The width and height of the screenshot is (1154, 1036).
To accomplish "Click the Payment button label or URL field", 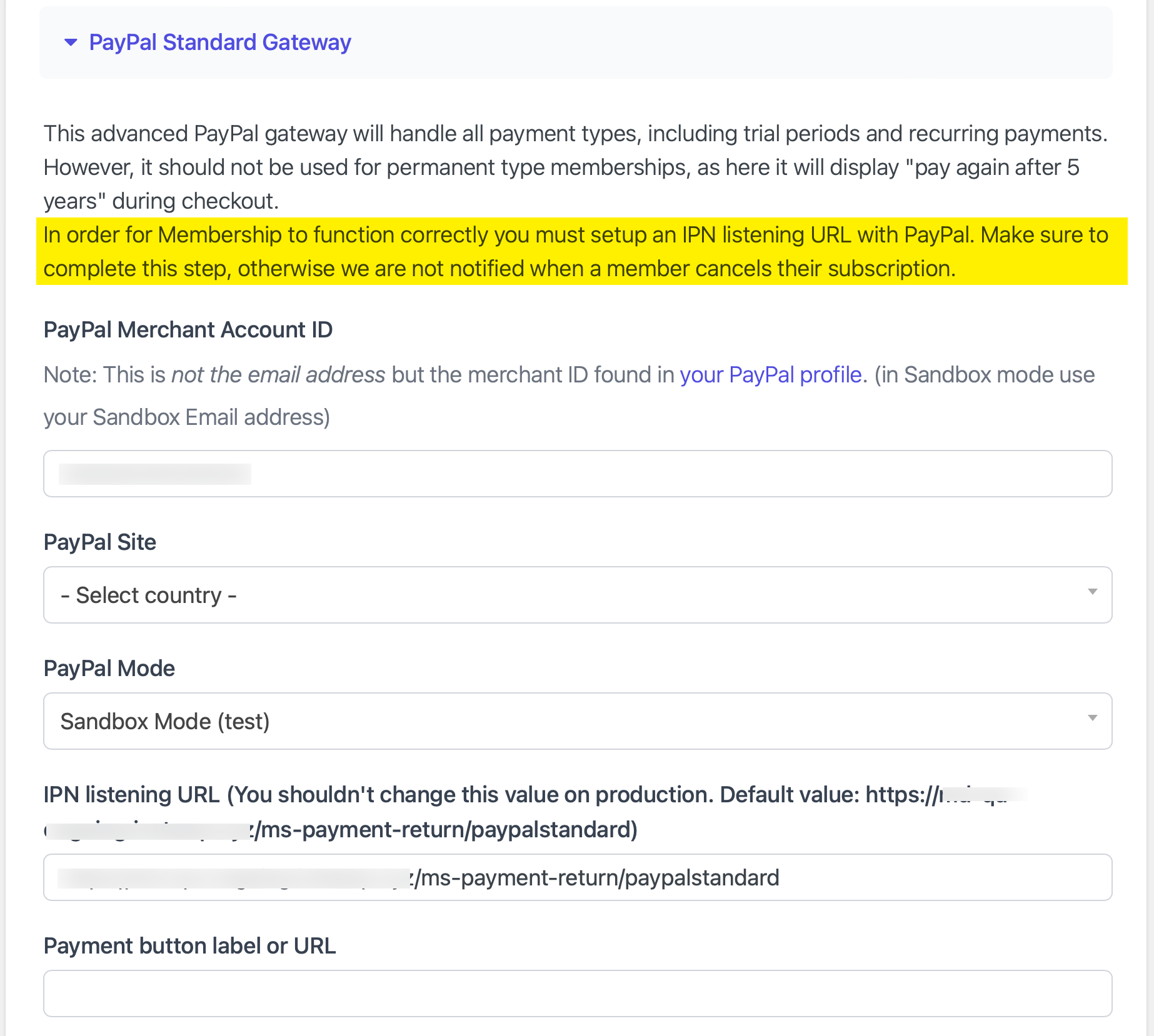I will (x=576, y=994).
